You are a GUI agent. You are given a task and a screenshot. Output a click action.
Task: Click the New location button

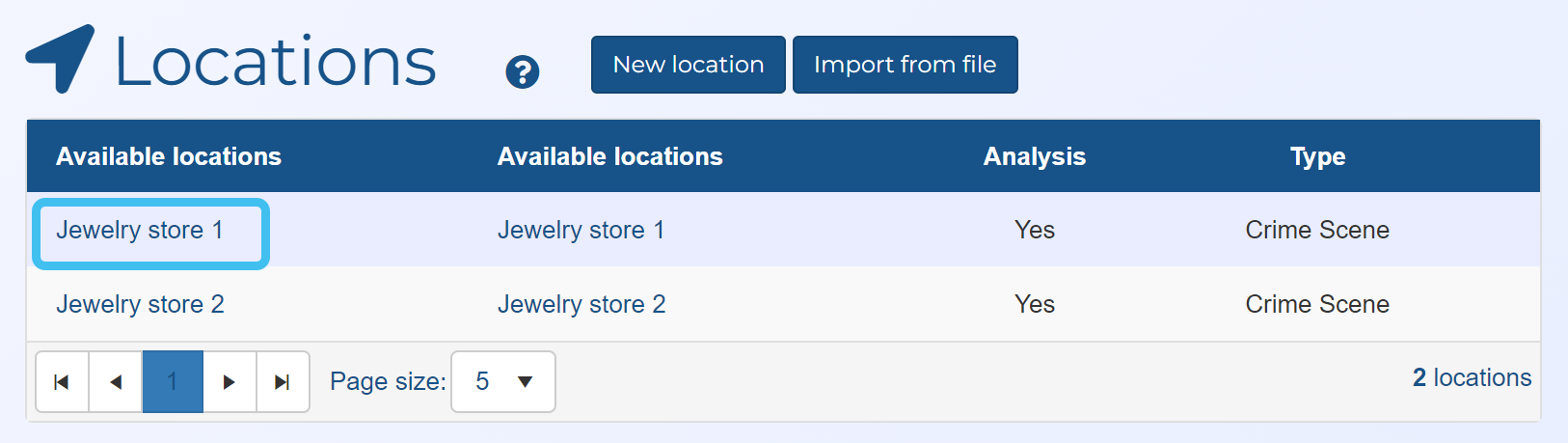(x=688, y=65)
